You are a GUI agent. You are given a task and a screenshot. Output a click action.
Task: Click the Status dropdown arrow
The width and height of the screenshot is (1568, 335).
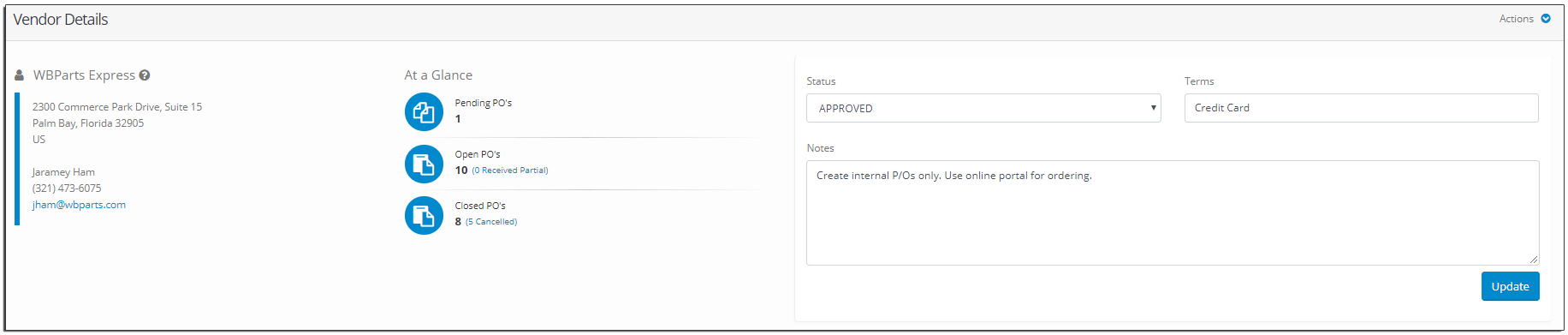[1153, 108]
